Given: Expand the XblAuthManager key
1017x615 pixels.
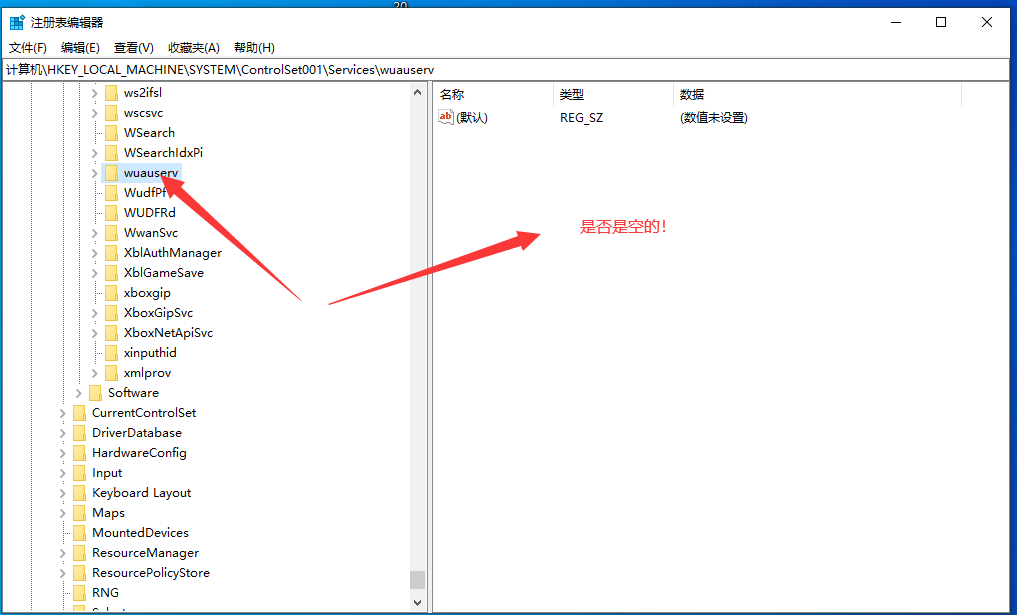Looking at the screenshot, I should pyautogui.click(x=95, y=253).
